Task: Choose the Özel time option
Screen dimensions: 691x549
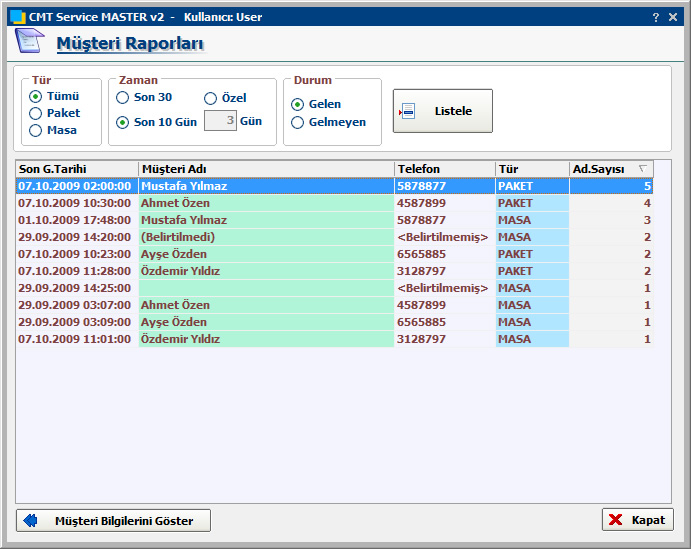Action: point(211,98)
